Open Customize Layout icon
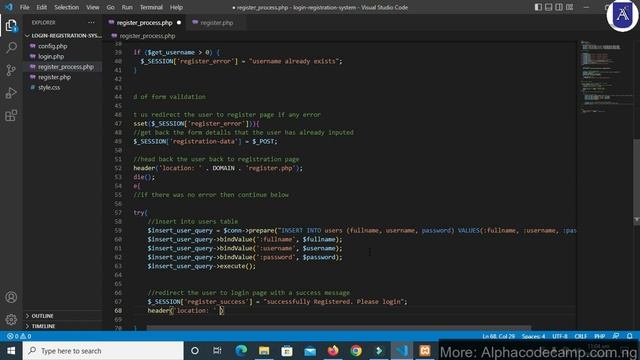 point(569,7)
